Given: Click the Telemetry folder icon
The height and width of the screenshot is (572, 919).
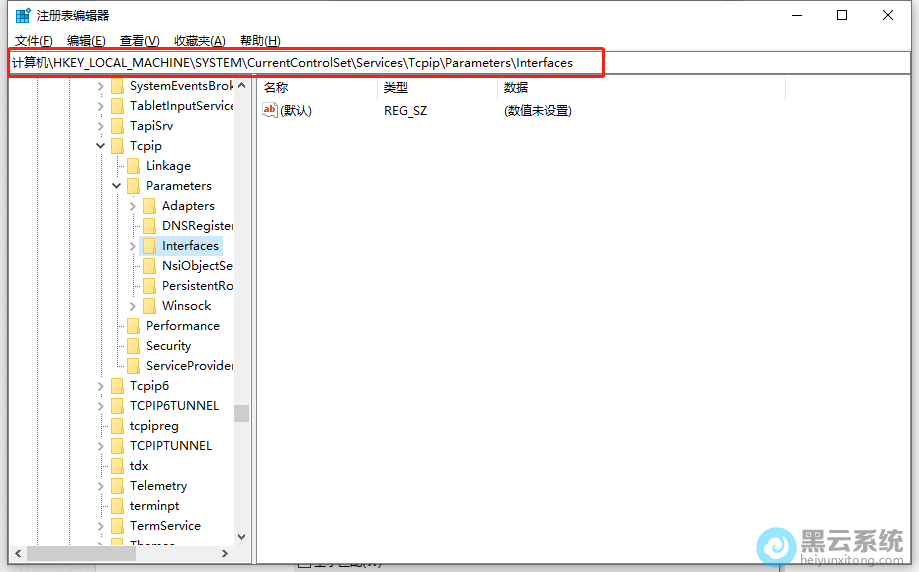Looking at the screenshot, I should pyautogui.click(x=117, y=486).
